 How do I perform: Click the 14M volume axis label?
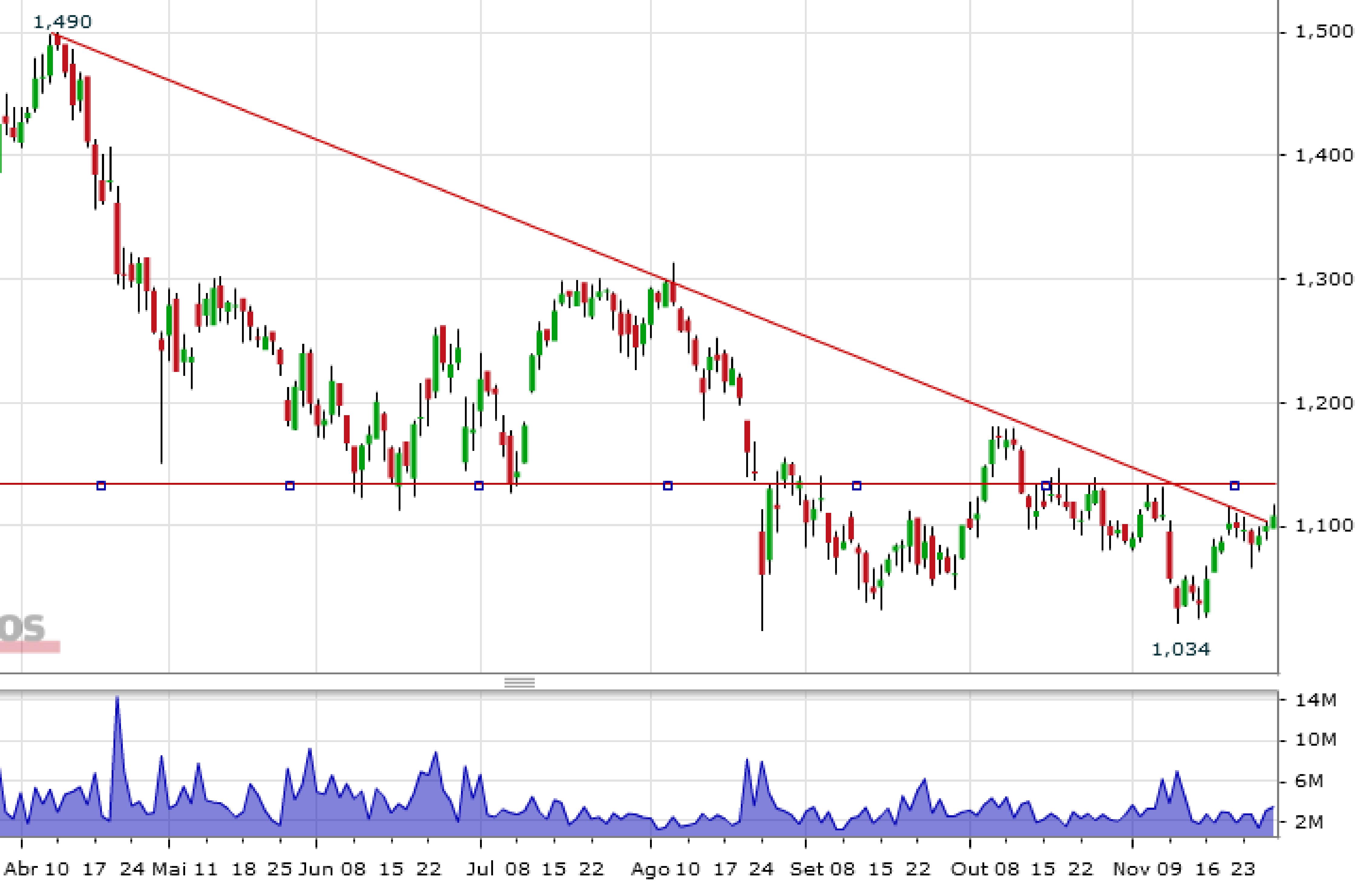point(1315,700)
